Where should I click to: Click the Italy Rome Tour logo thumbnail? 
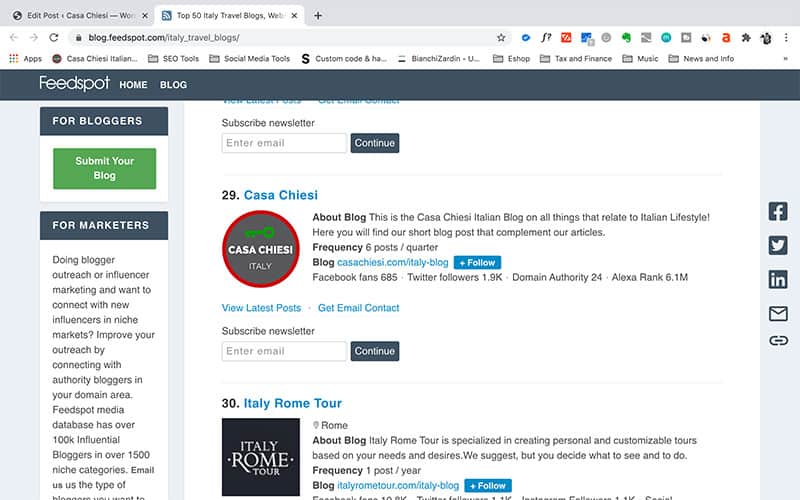[x=261, y=457]
